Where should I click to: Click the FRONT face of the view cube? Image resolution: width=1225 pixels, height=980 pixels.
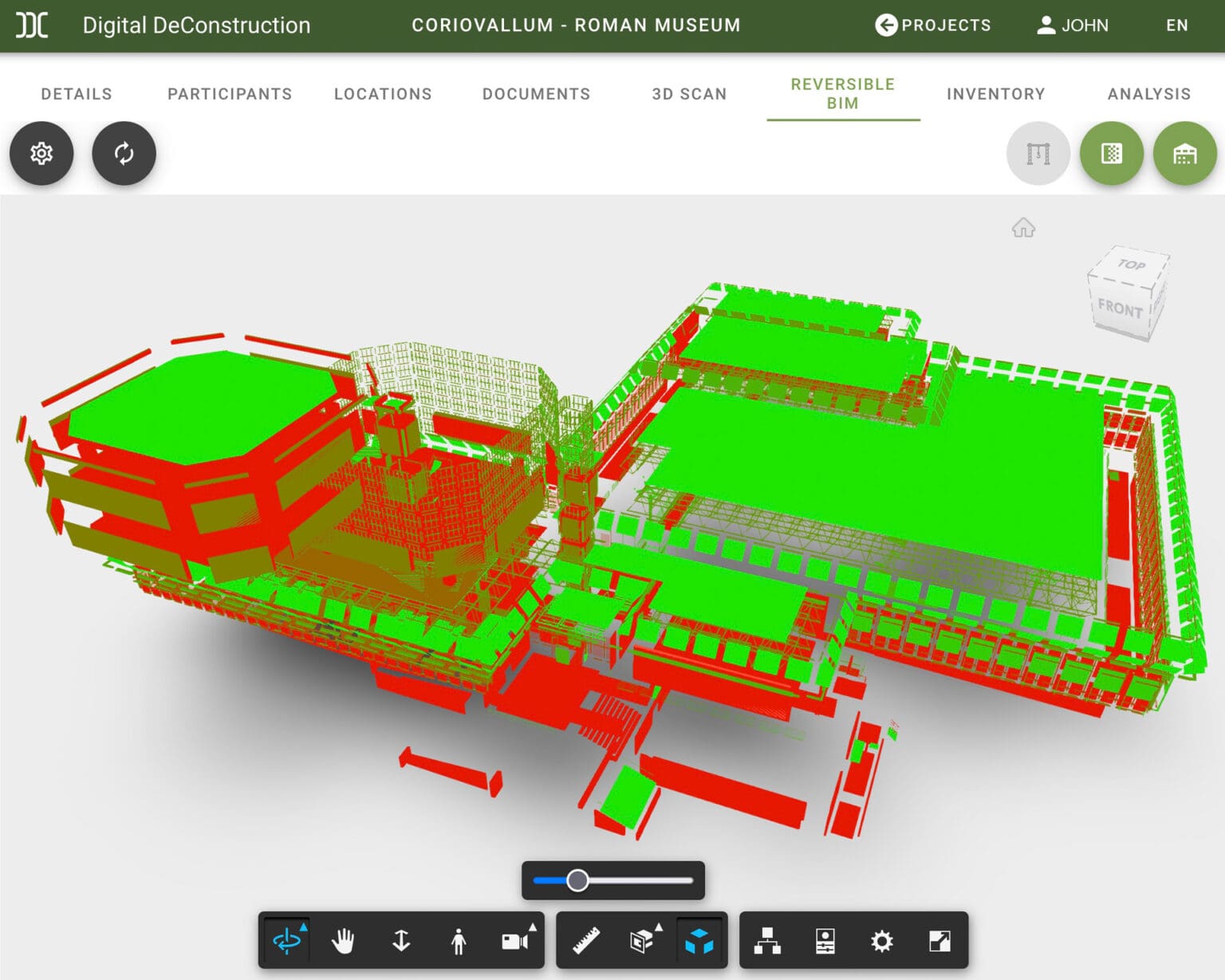(x=1123, y=310)
